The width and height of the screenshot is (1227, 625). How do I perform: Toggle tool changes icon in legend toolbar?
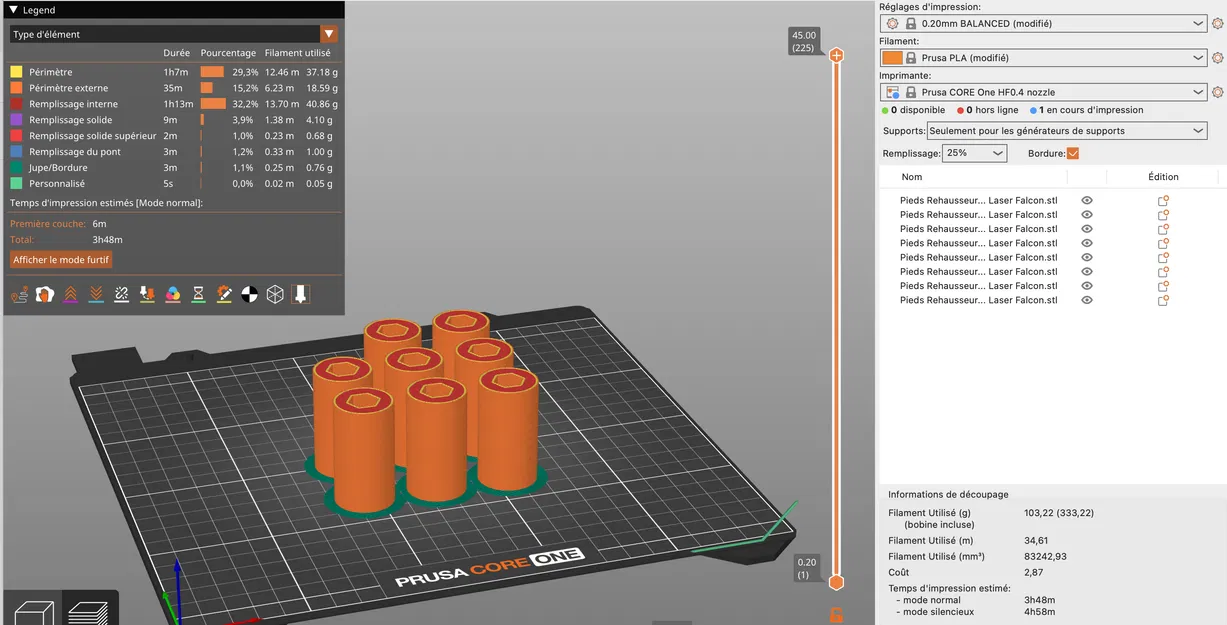(x=147, y=294)
